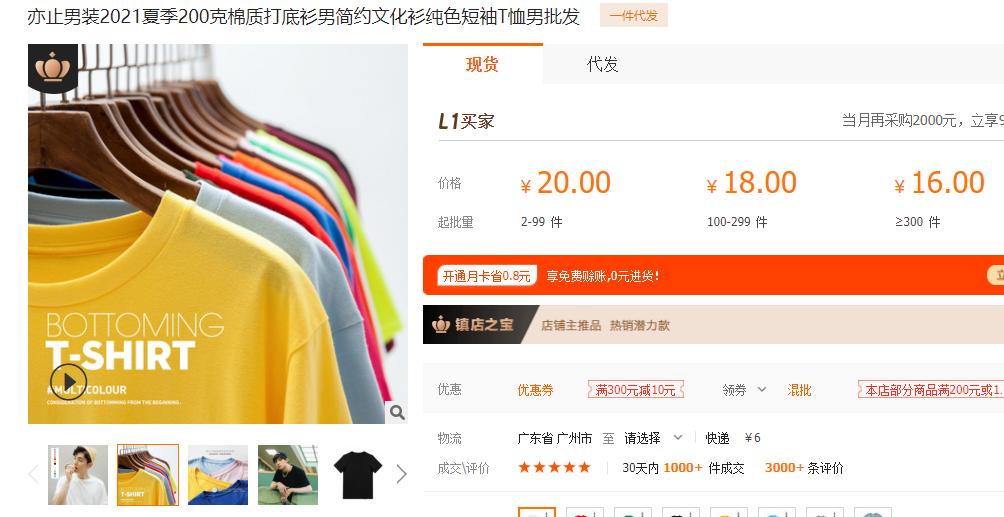Select the man in white shirt thumbnail
1004x517 pixels.
tap(78, 475)
